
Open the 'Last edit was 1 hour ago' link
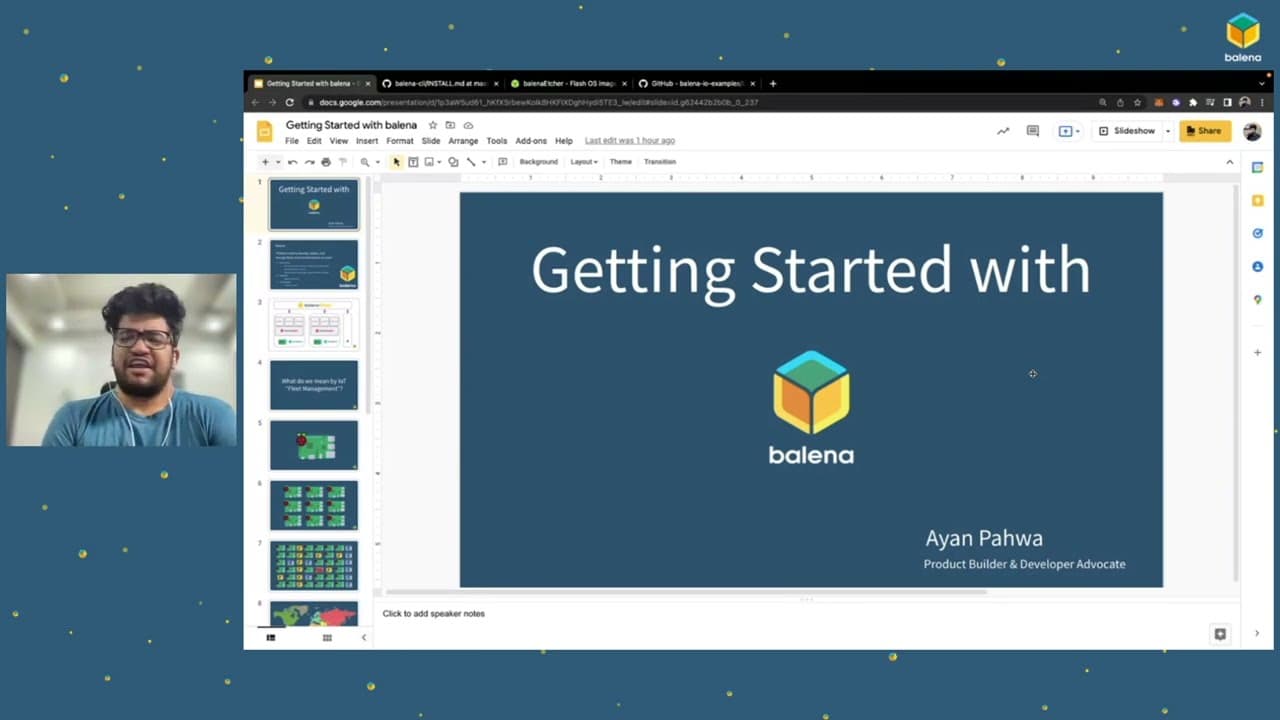point(630,141)
